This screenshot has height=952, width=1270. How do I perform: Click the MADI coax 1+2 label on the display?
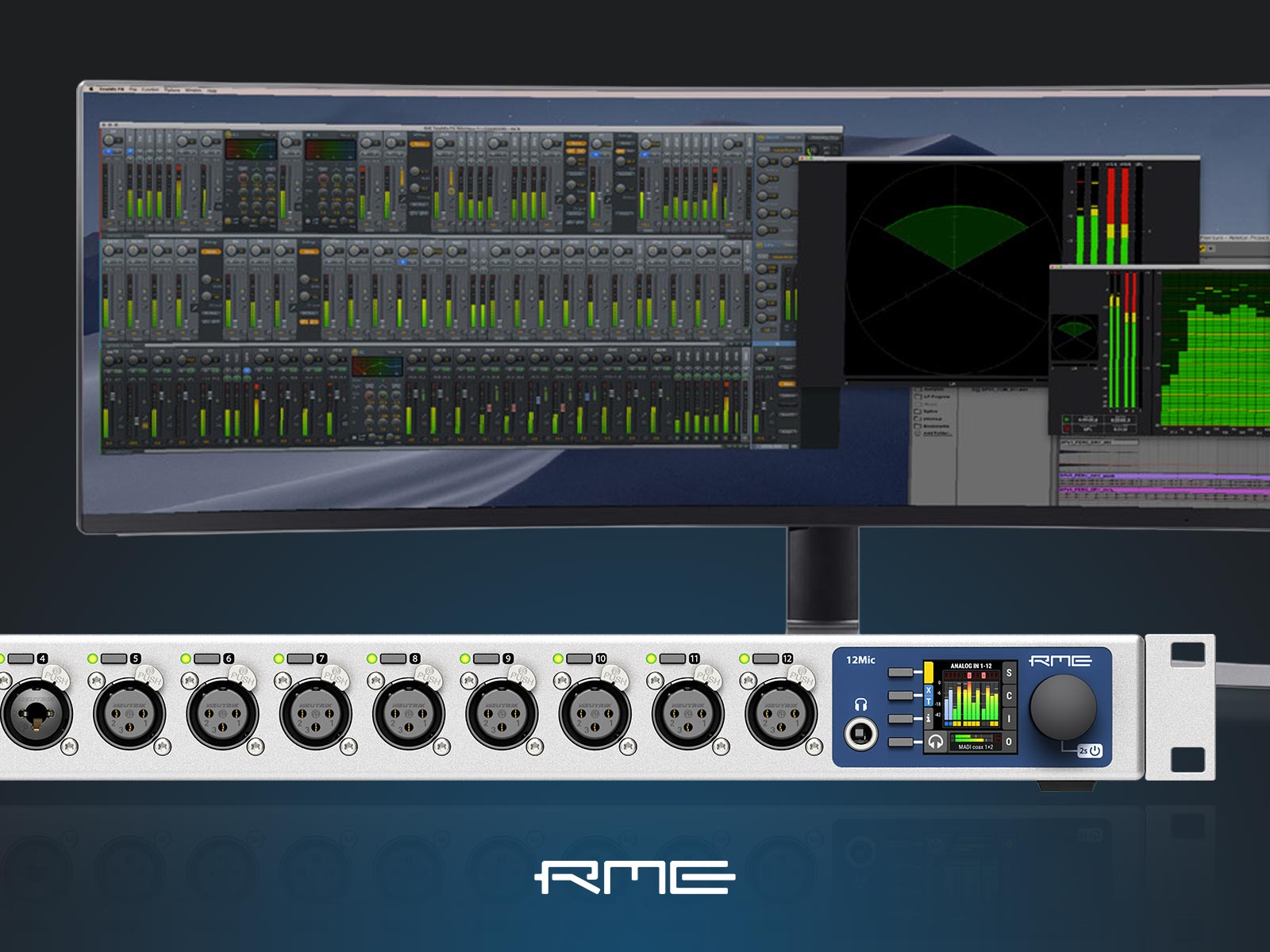[976, 747]
